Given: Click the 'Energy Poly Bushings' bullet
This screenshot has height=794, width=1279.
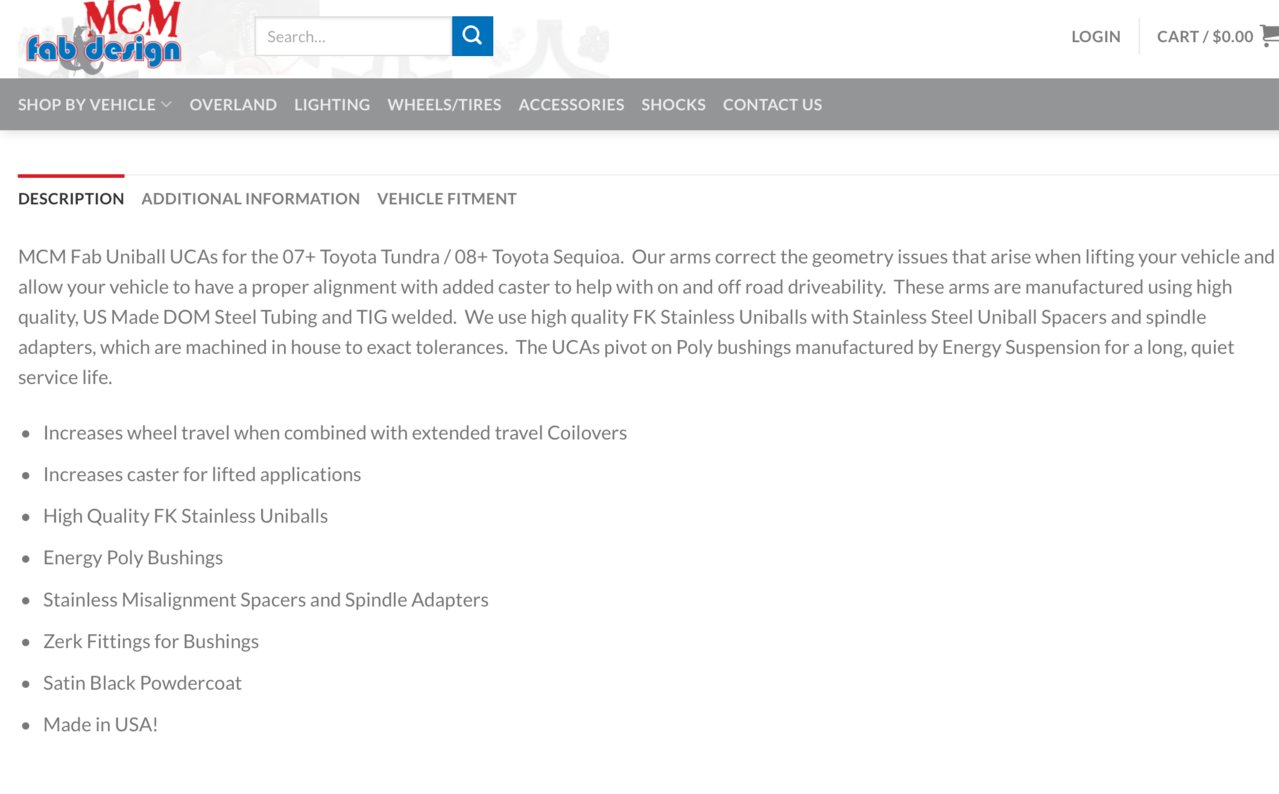Looking at the screenshot, I should (133, 557).
